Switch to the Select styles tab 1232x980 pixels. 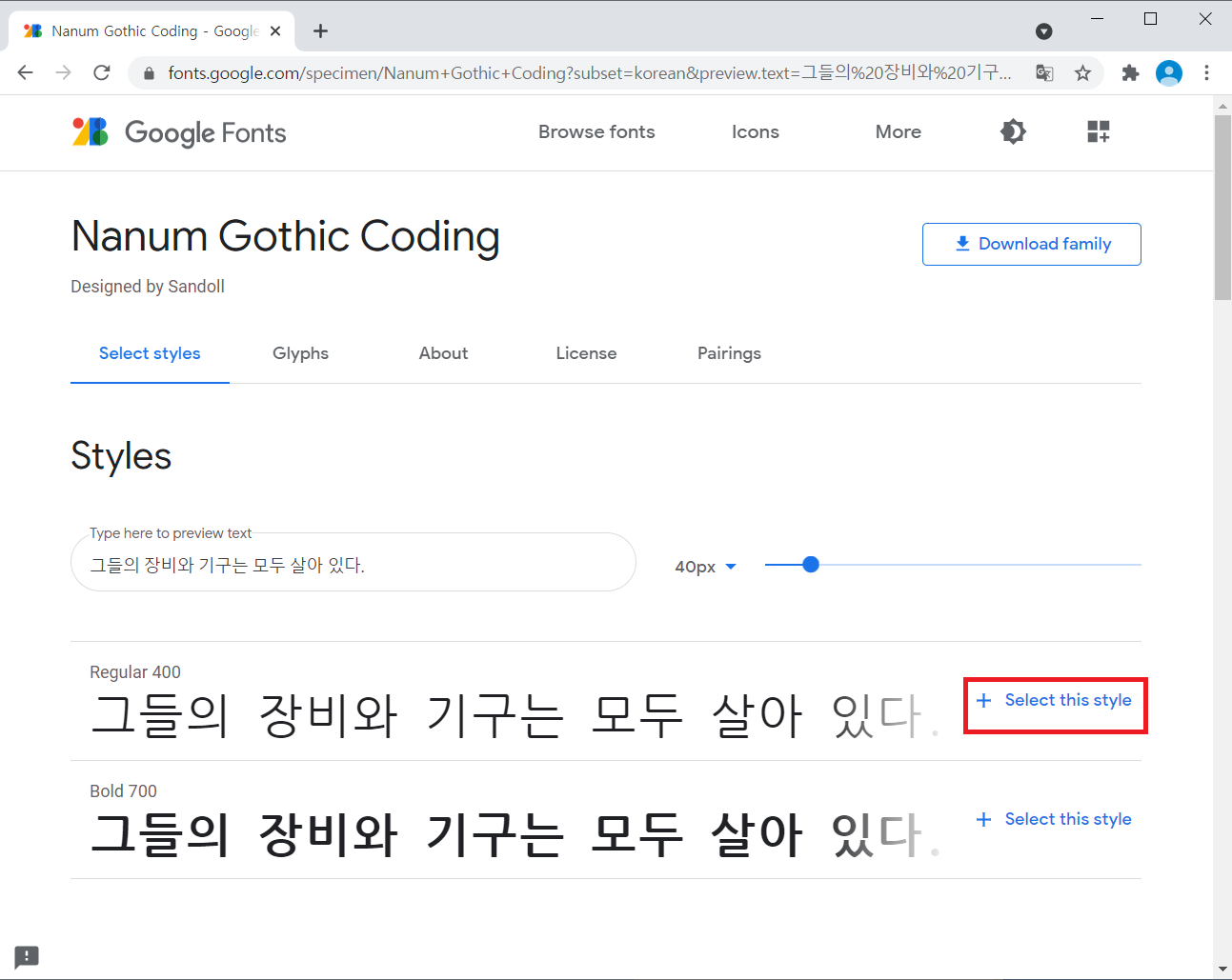(150, 353)
